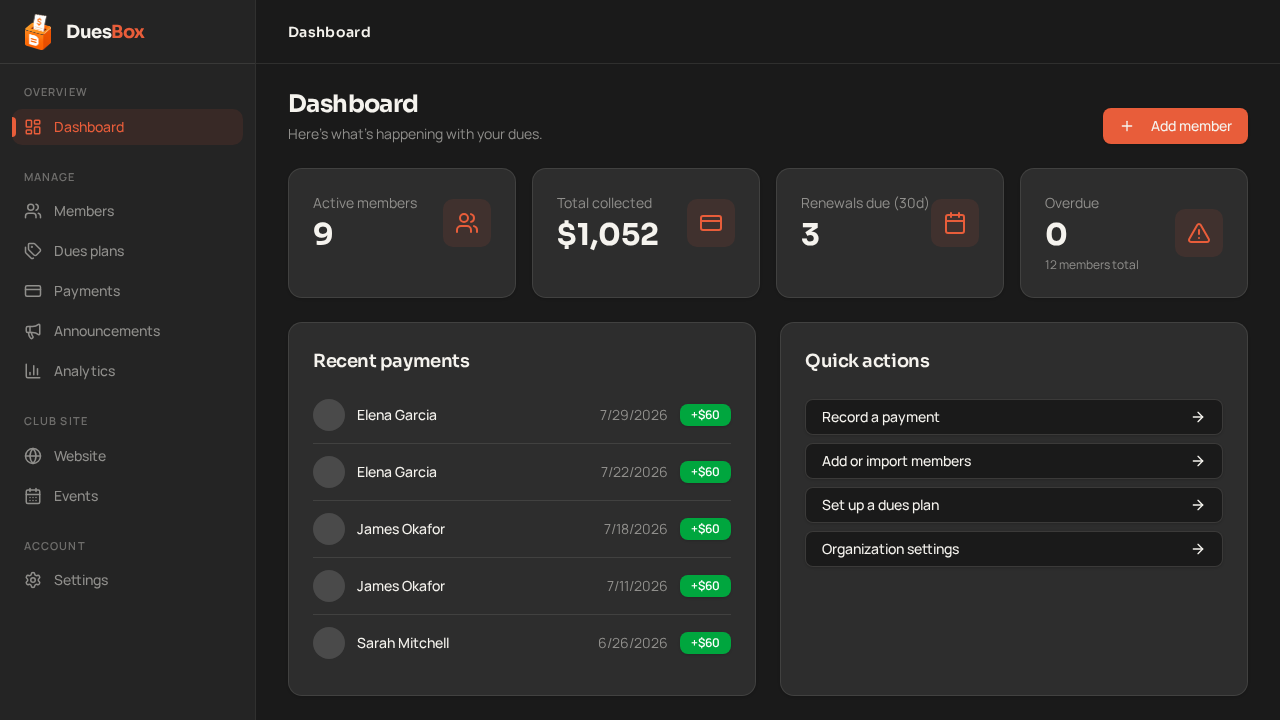Click the $1,052 total collected value
Screen dimensions: 1280x720
(608, 234)
